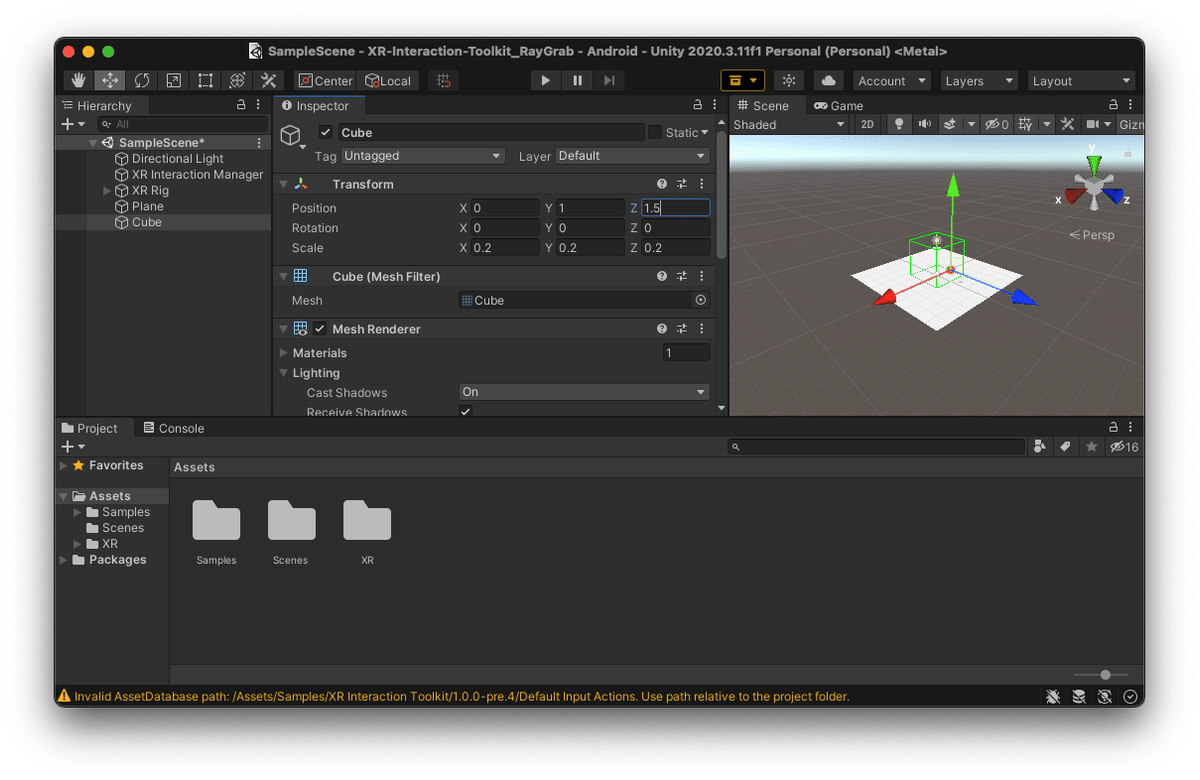
Task: Click the Pause button
Action: click(577, 81)
